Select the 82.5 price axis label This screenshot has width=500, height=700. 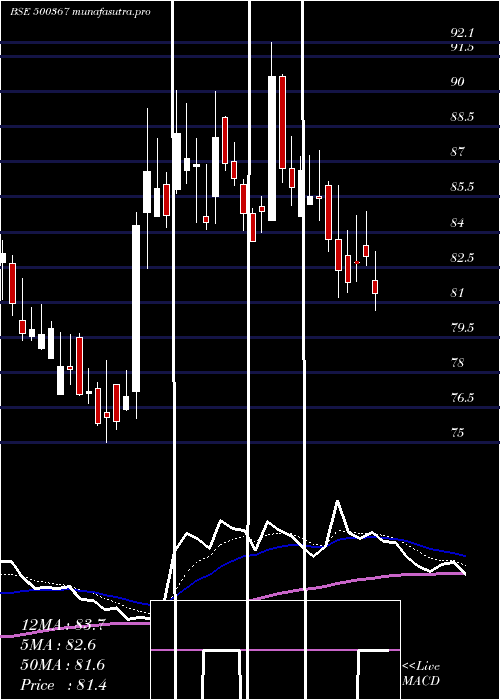(x=462, y=258)
